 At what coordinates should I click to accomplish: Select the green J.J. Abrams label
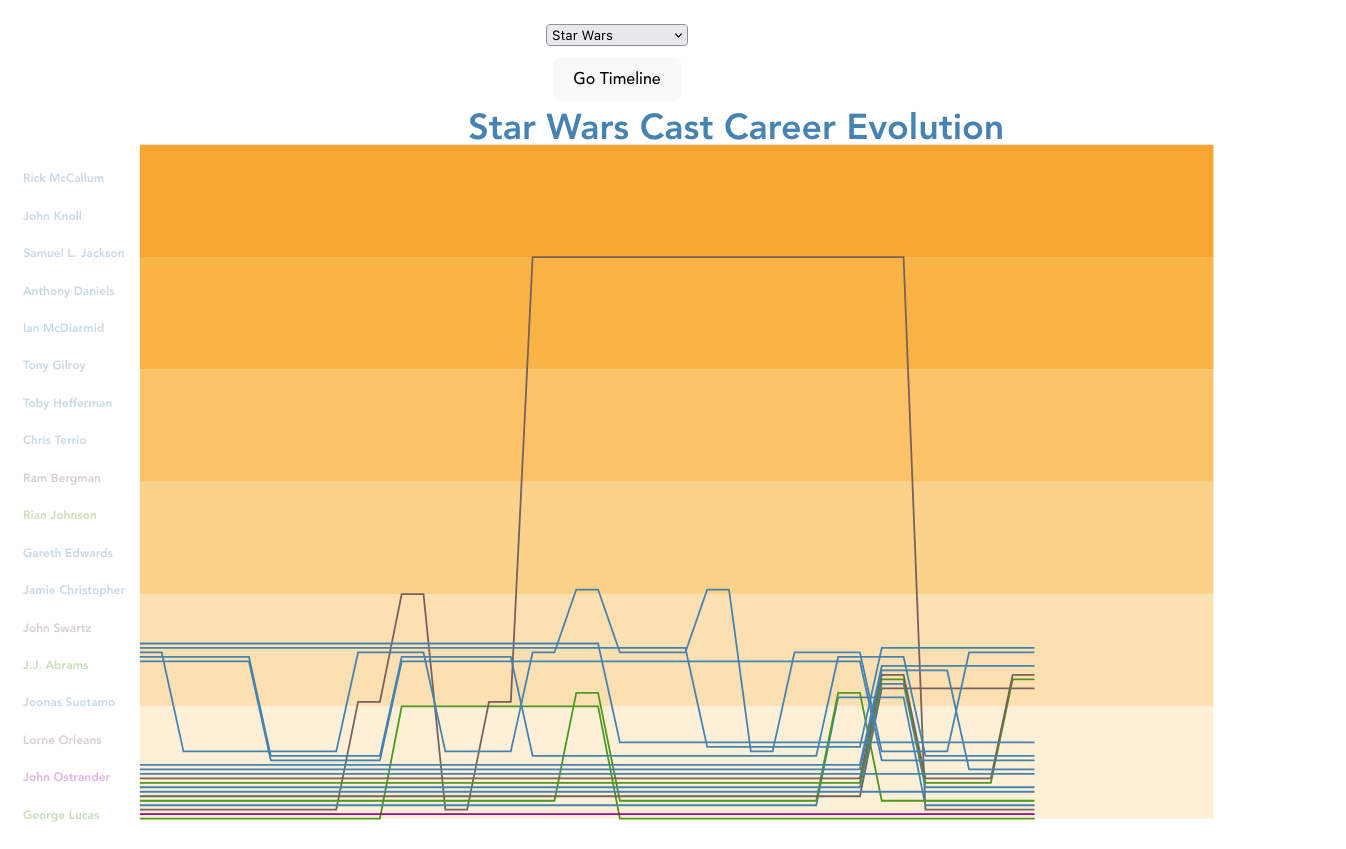coord(56,665)
